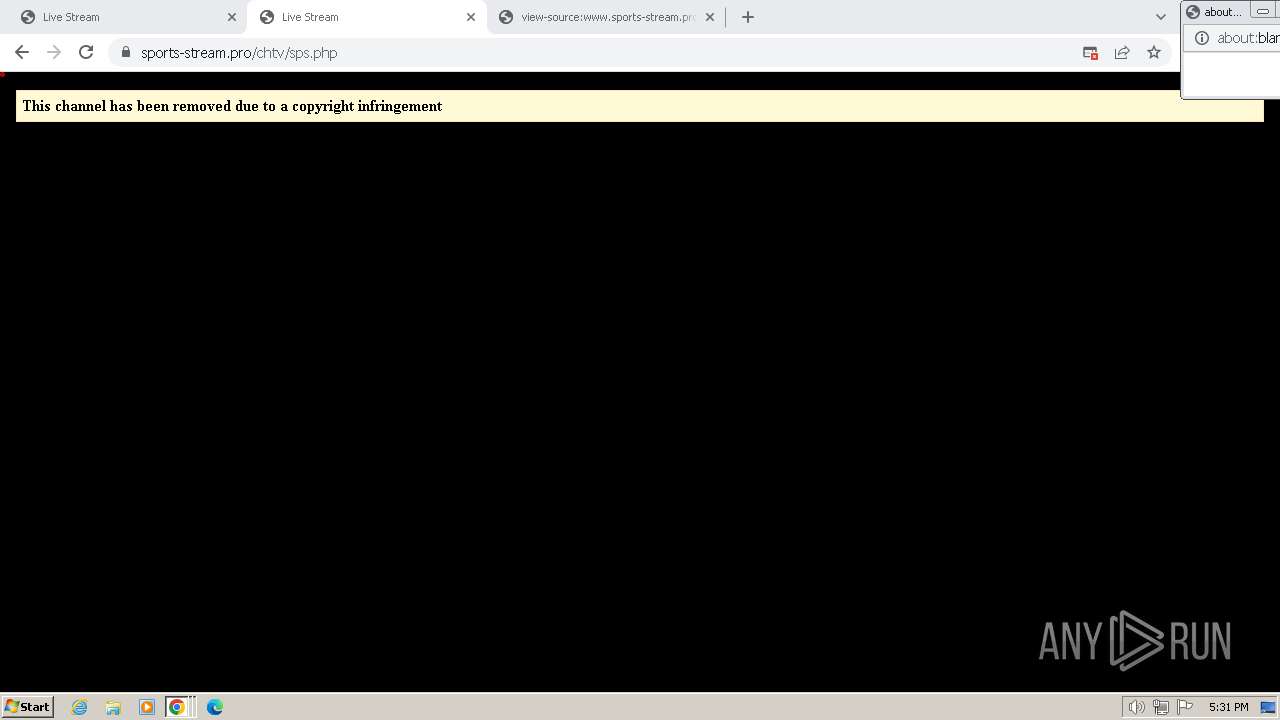Viewport: 1280px width, 720px height.
Task: Click the globe icon in the about:blank popup title bar
Action: [1192, 12]
